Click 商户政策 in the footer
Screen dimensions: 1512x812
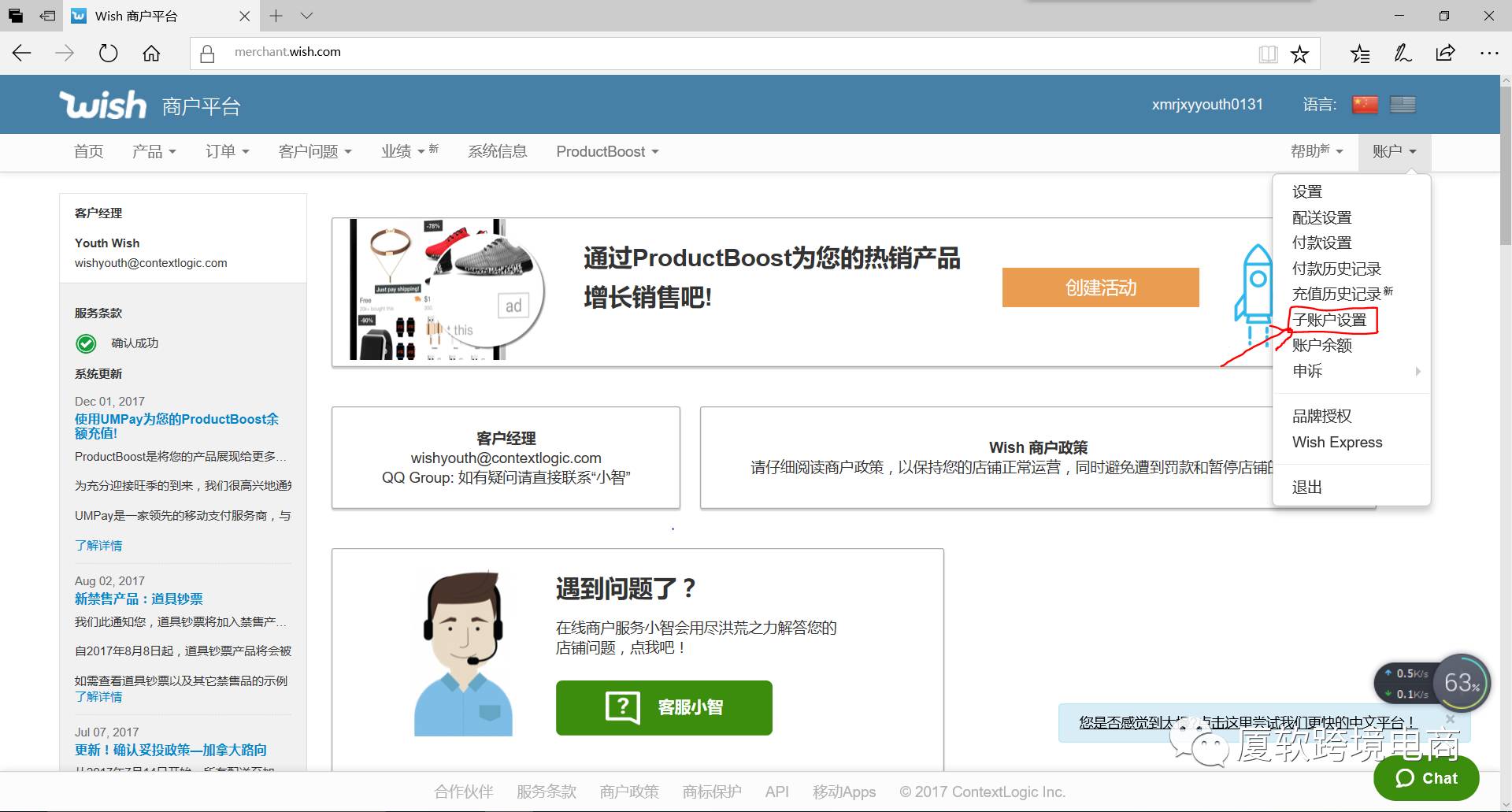629,792
